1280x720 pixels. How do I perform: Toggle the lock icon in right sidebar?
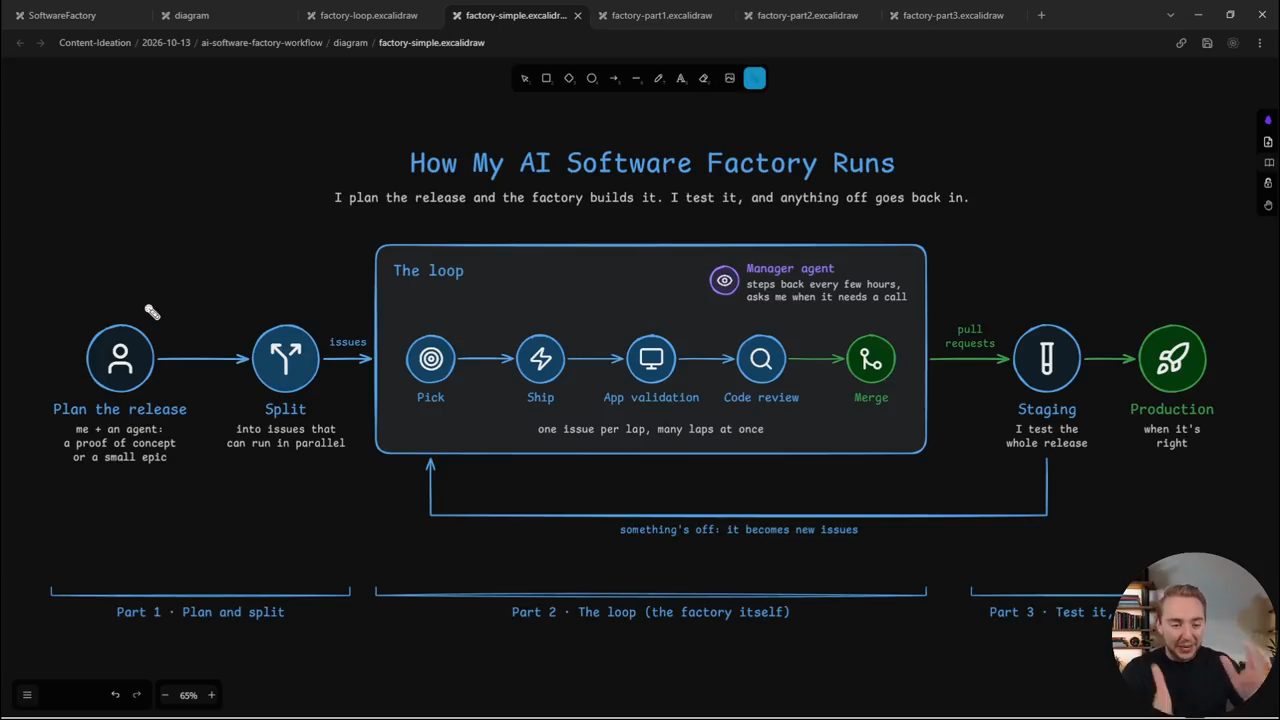[x=1268, y=184]
